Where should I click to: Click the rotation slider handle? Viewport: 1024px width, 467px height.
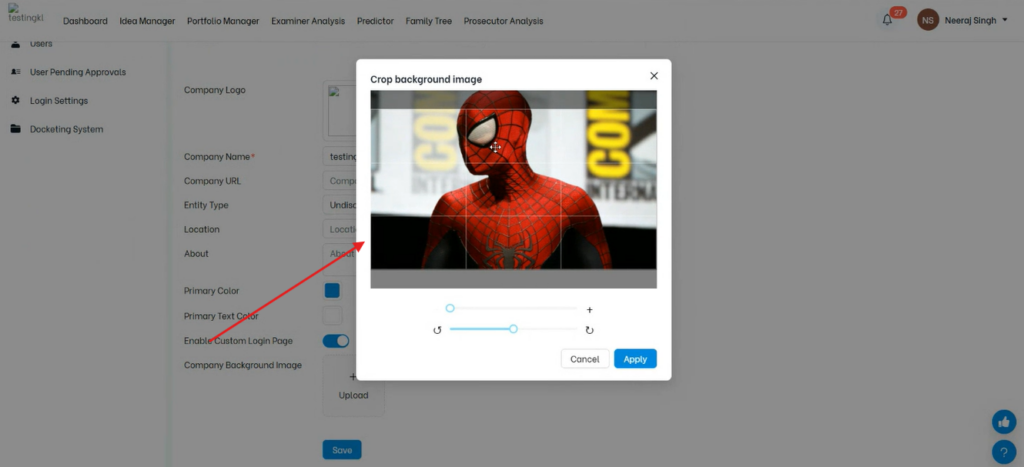pyautogui.click(x=513, y=329)
